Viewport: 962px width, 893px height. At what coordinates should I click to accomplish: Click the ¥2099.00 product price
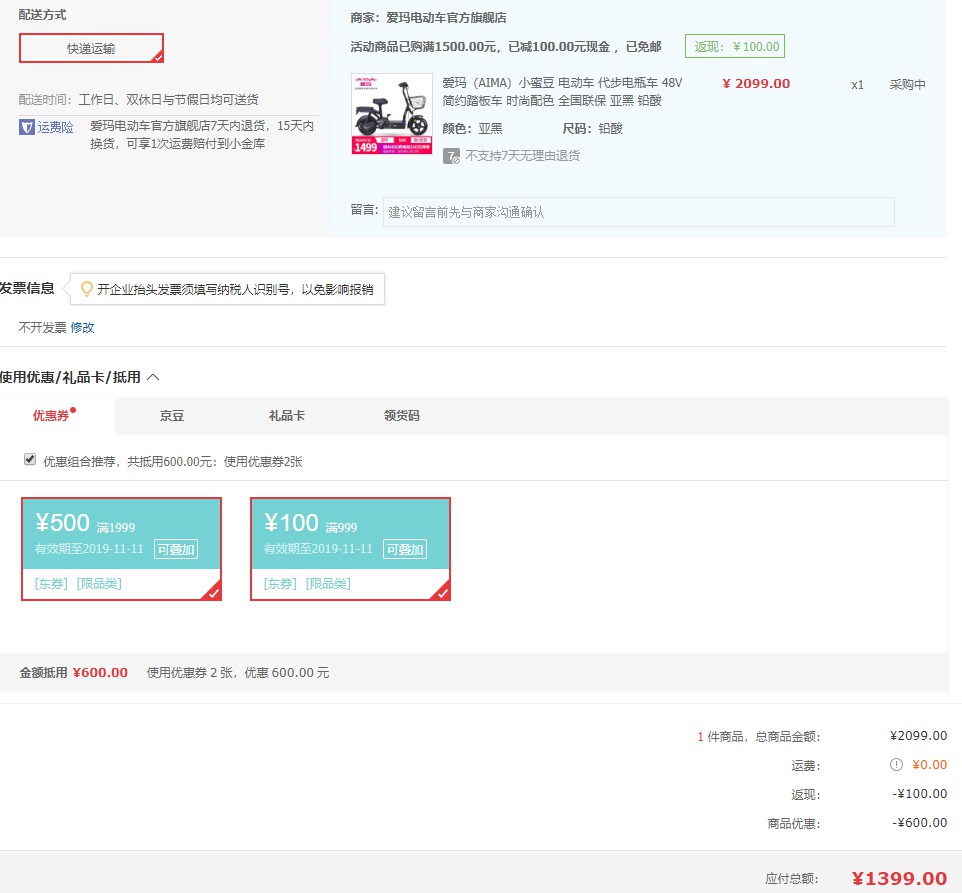(x=756, y=84)
